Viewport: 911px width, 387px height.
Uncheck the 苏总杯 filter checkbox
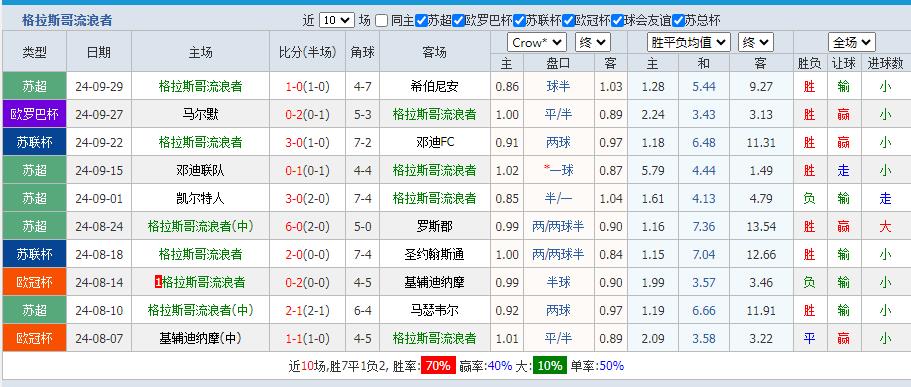(678, 21)
